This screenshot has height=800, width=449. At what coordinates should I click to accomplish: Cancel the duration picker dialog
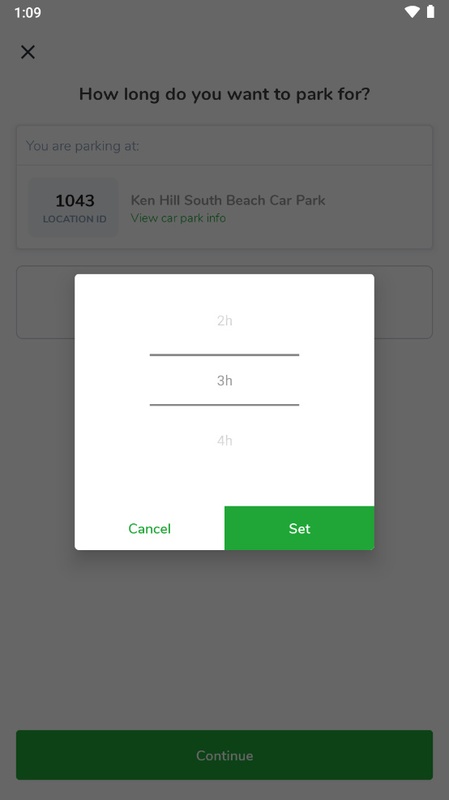pos(149,528)
